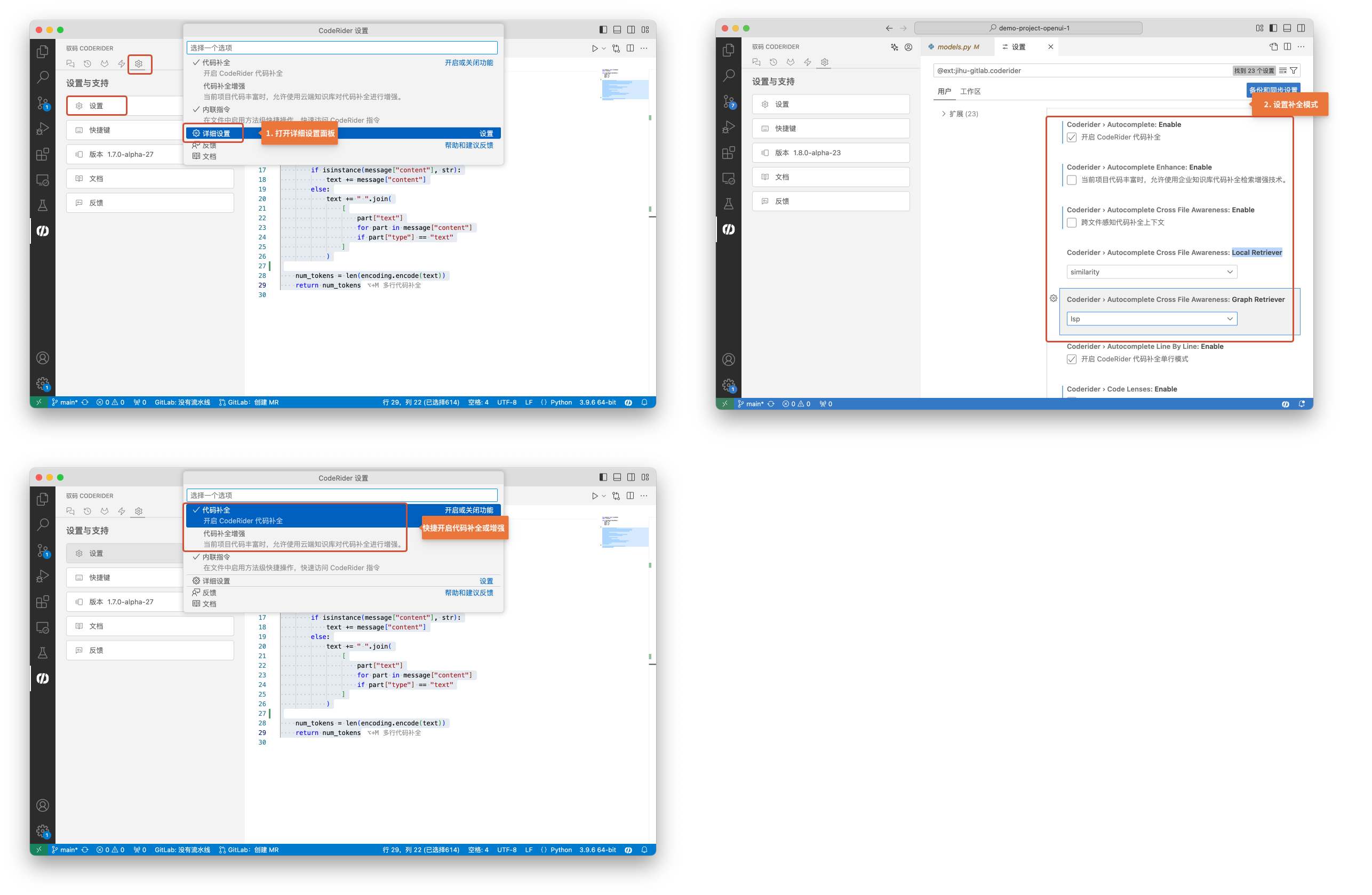Click sparkle icon in 驭码 CODERIDER 1.8.0 header
The height and width of the screenshot is (895, 1372).
tap(894, 47)
